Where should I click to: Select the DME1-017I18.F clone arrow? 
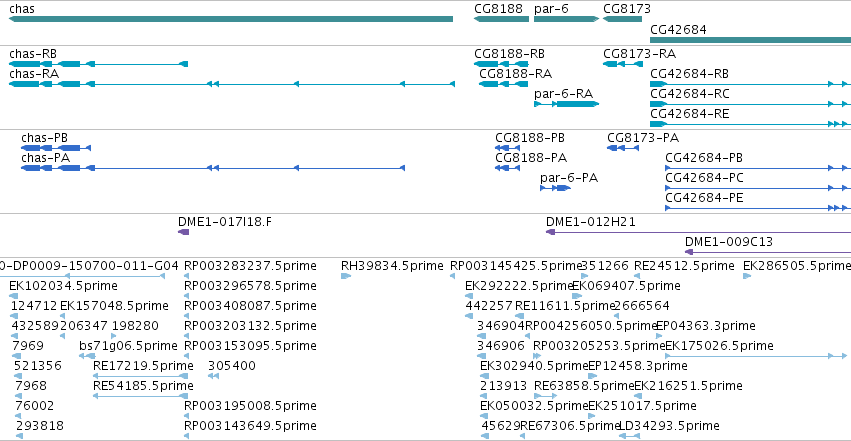pos(183,232)
